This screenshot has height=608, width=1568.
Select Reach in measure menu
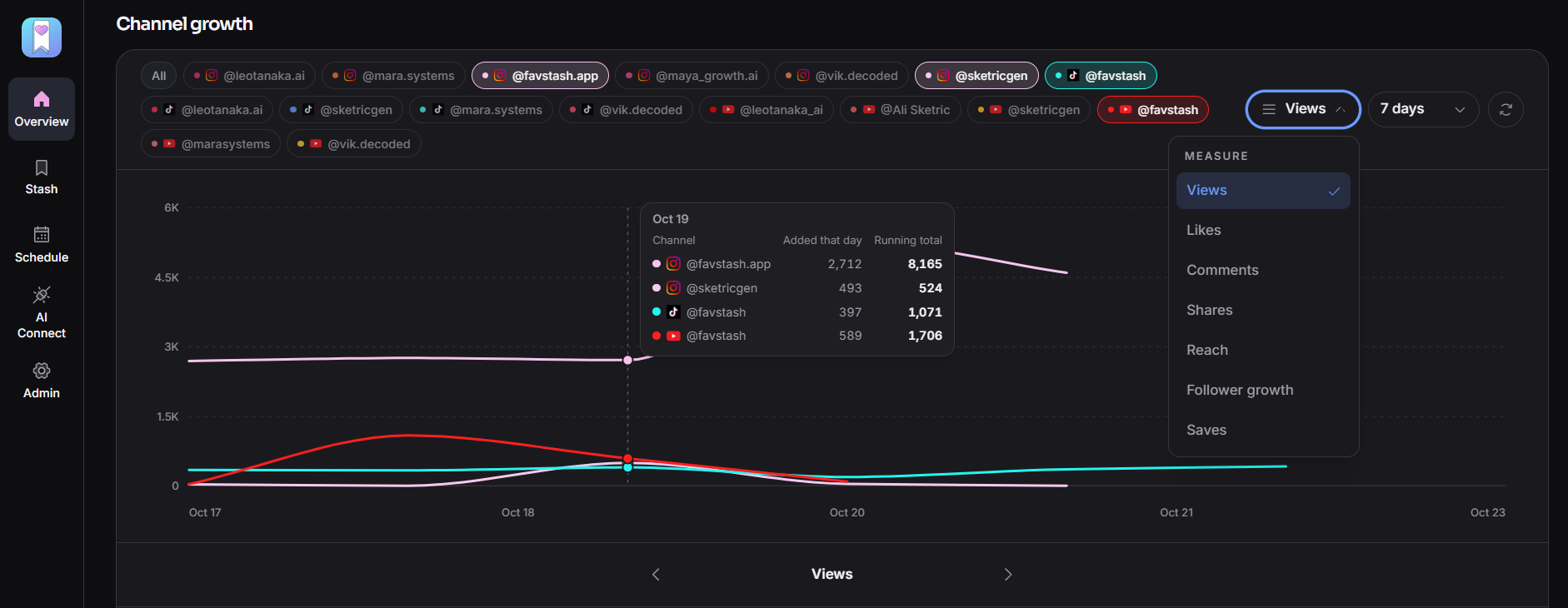coord(1263,350)
